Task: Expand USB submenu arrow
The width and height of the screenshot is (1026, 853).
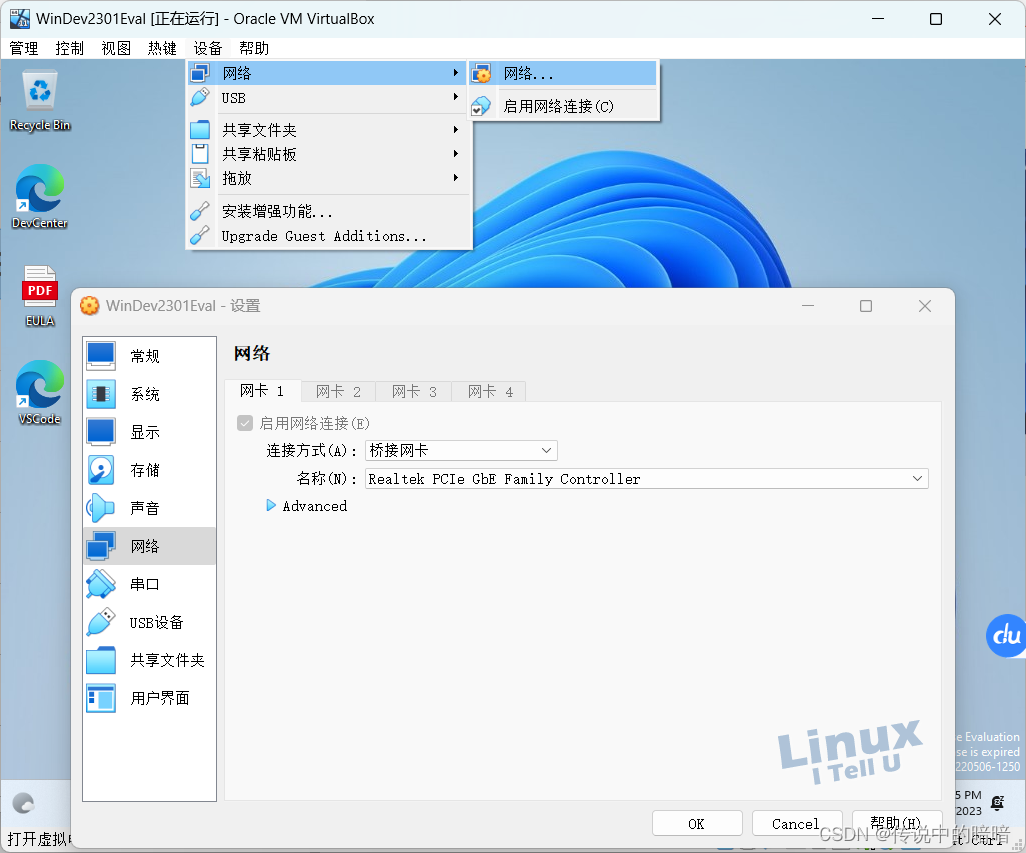Action: click(455, 97)
